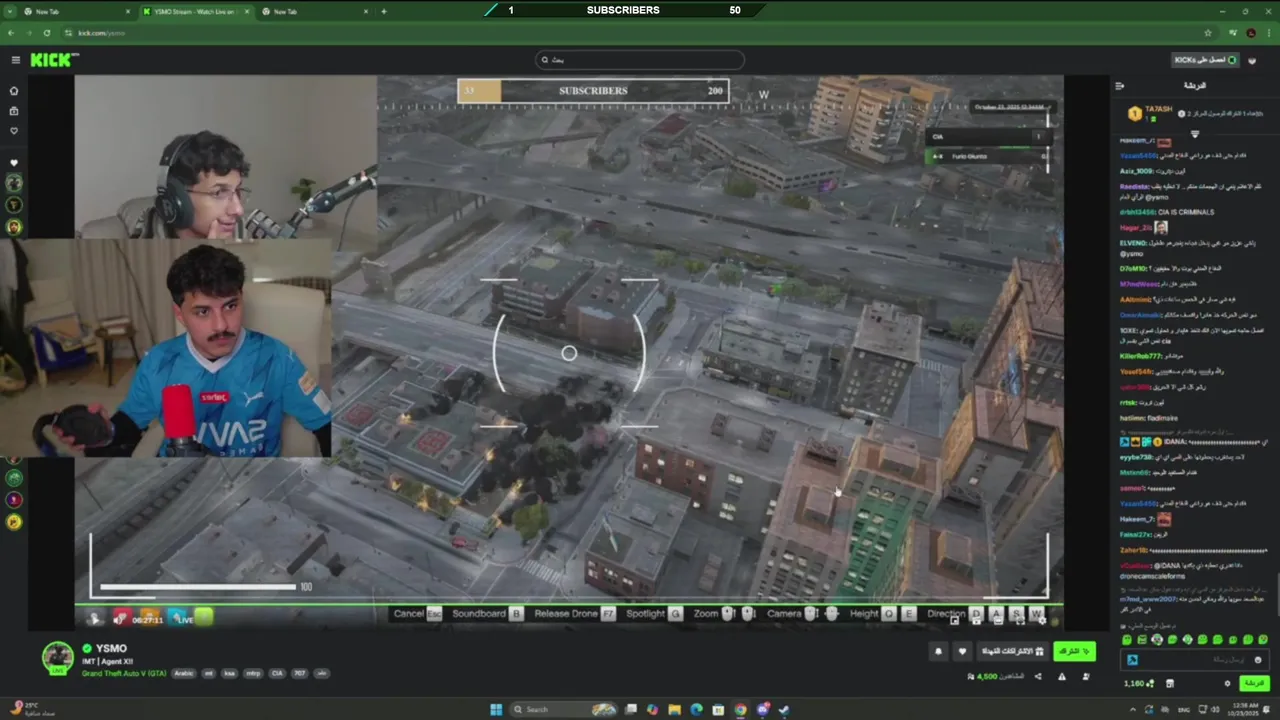
Task: Open the Following heart outline icon
Action: pyautogui.click(x=14, y=131)
